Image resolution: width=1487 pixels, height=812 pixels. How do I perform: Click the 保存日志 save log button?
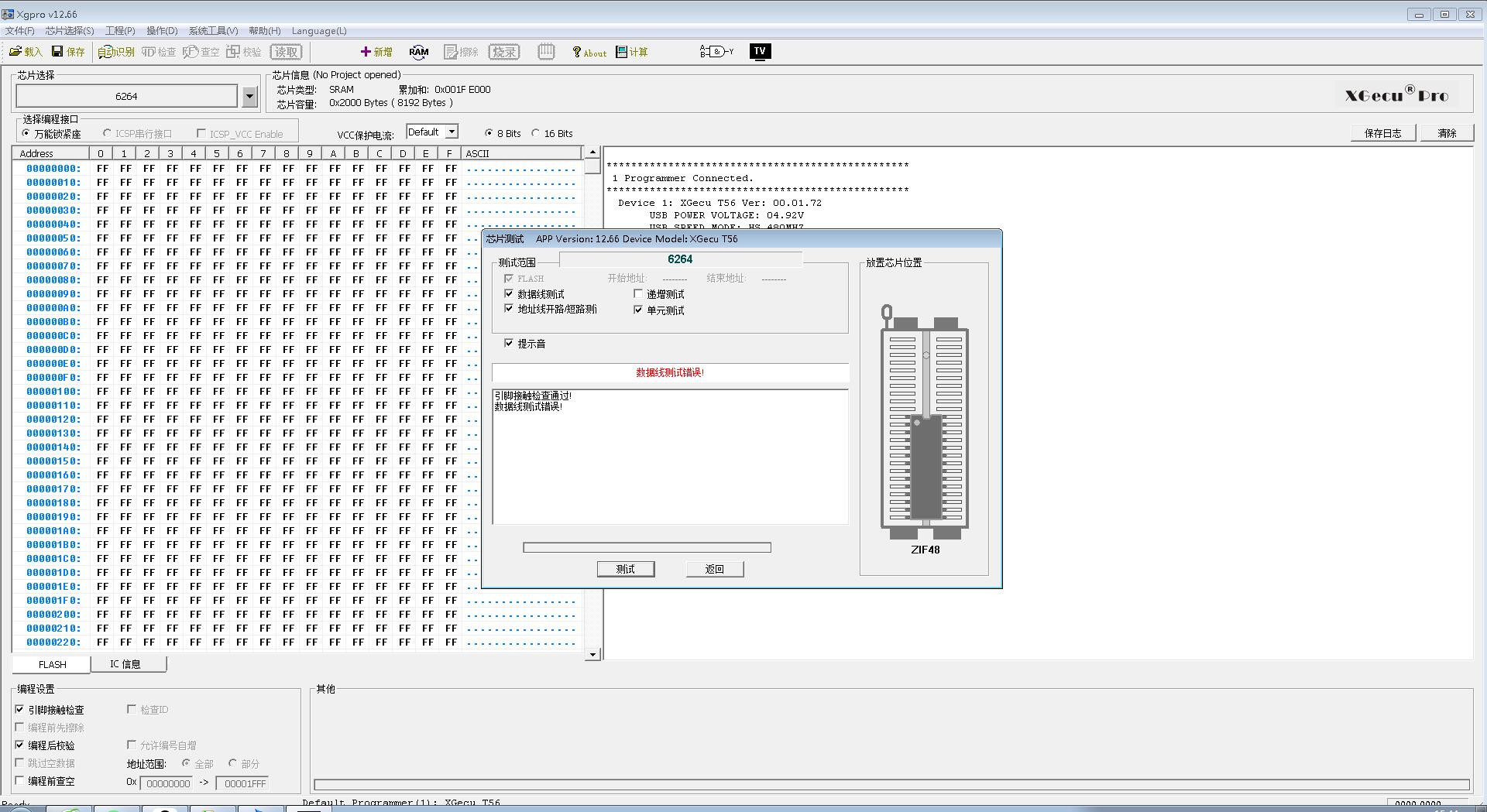click(1382, 133)
